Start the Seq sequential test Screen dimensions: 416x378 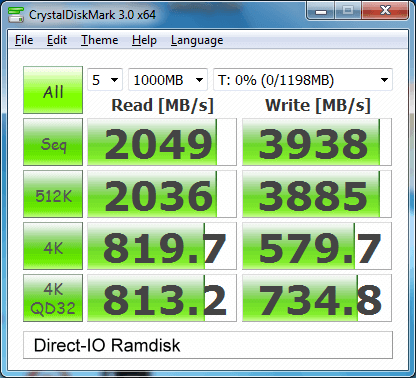pyautogui.click(x=53, y=142)
